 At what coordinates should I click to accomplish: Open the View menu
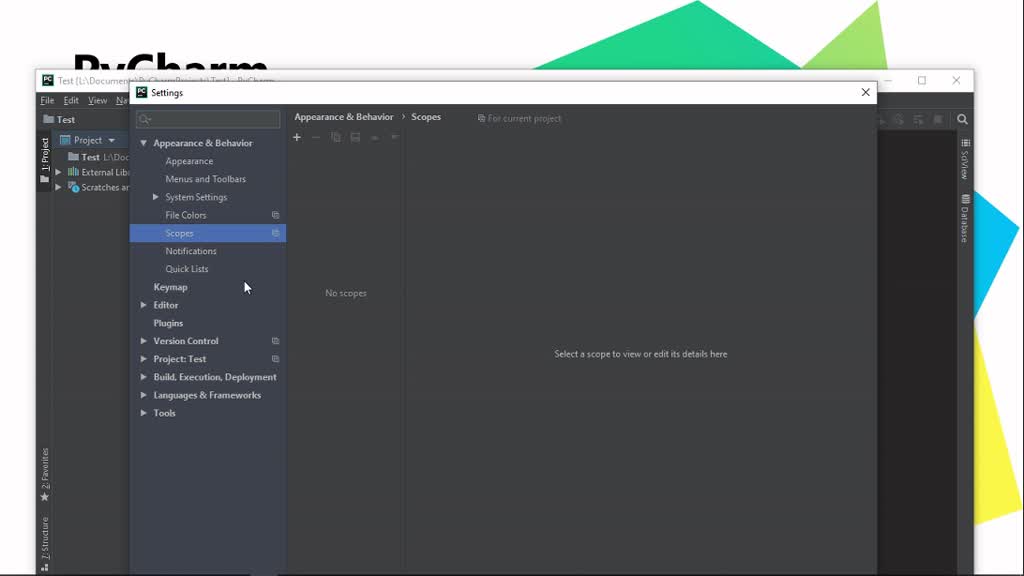click(97, 101)
